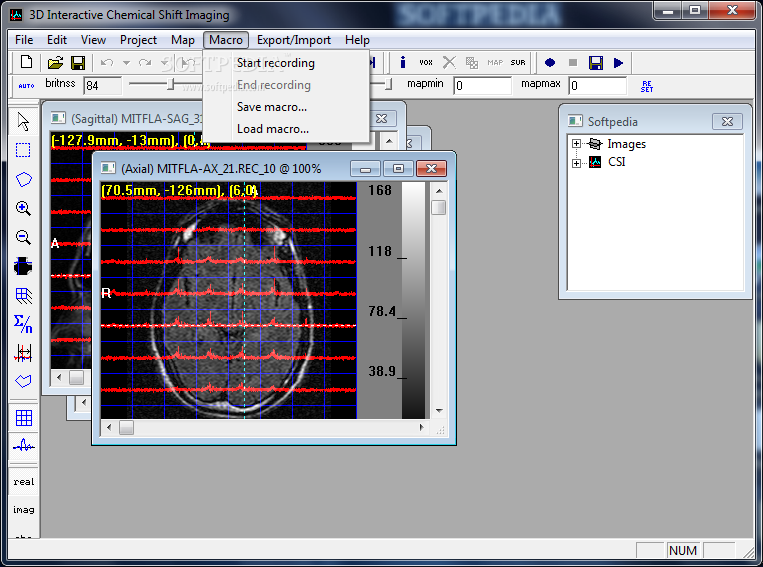
Task: Click the black-and-blue cross tool icon
Action: pyautogui.click(x=23, y=266)
